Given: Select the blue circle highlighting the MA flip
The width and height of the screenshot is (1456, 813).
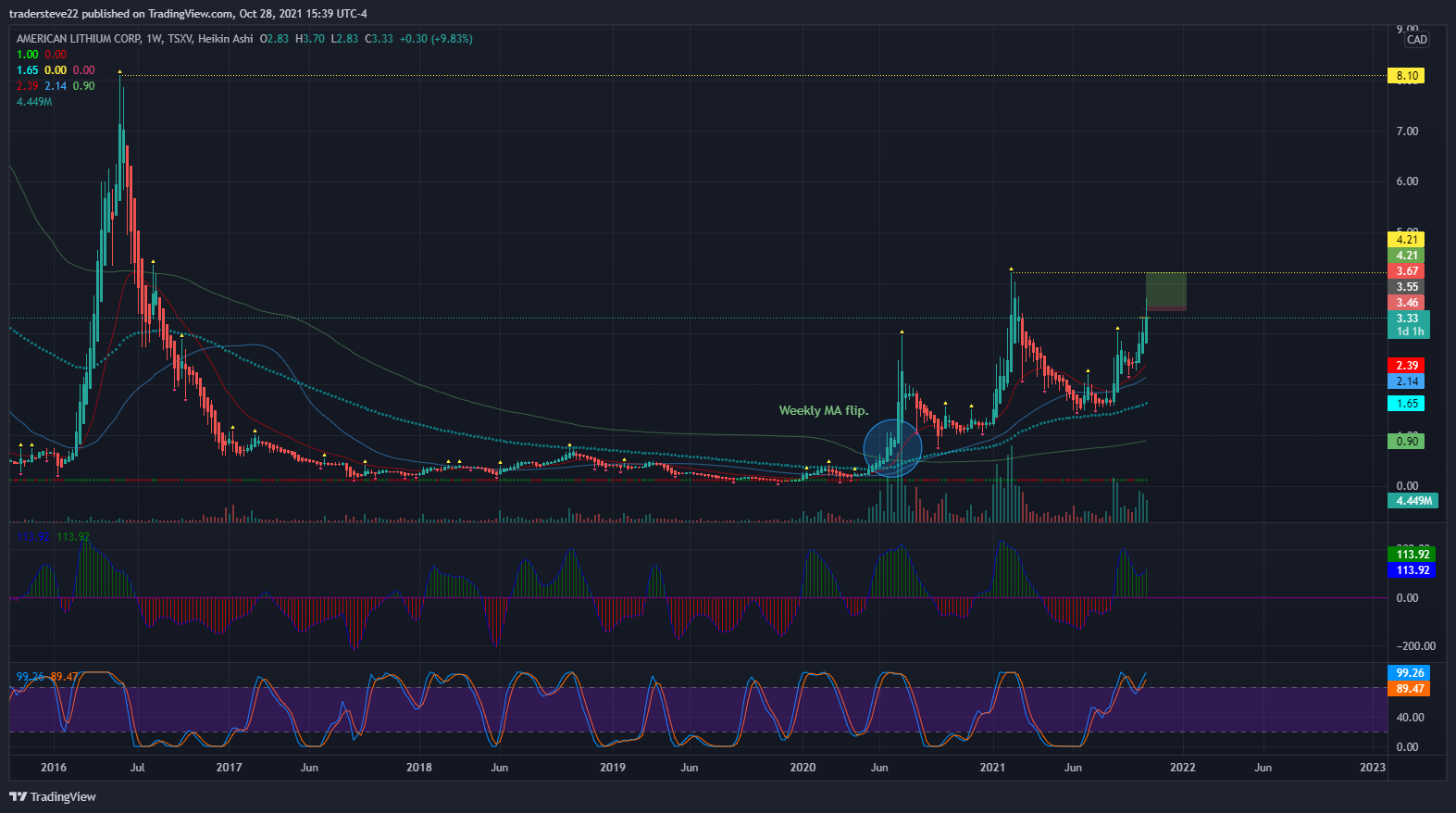Looking at the screenshot, I should (892, 448).
